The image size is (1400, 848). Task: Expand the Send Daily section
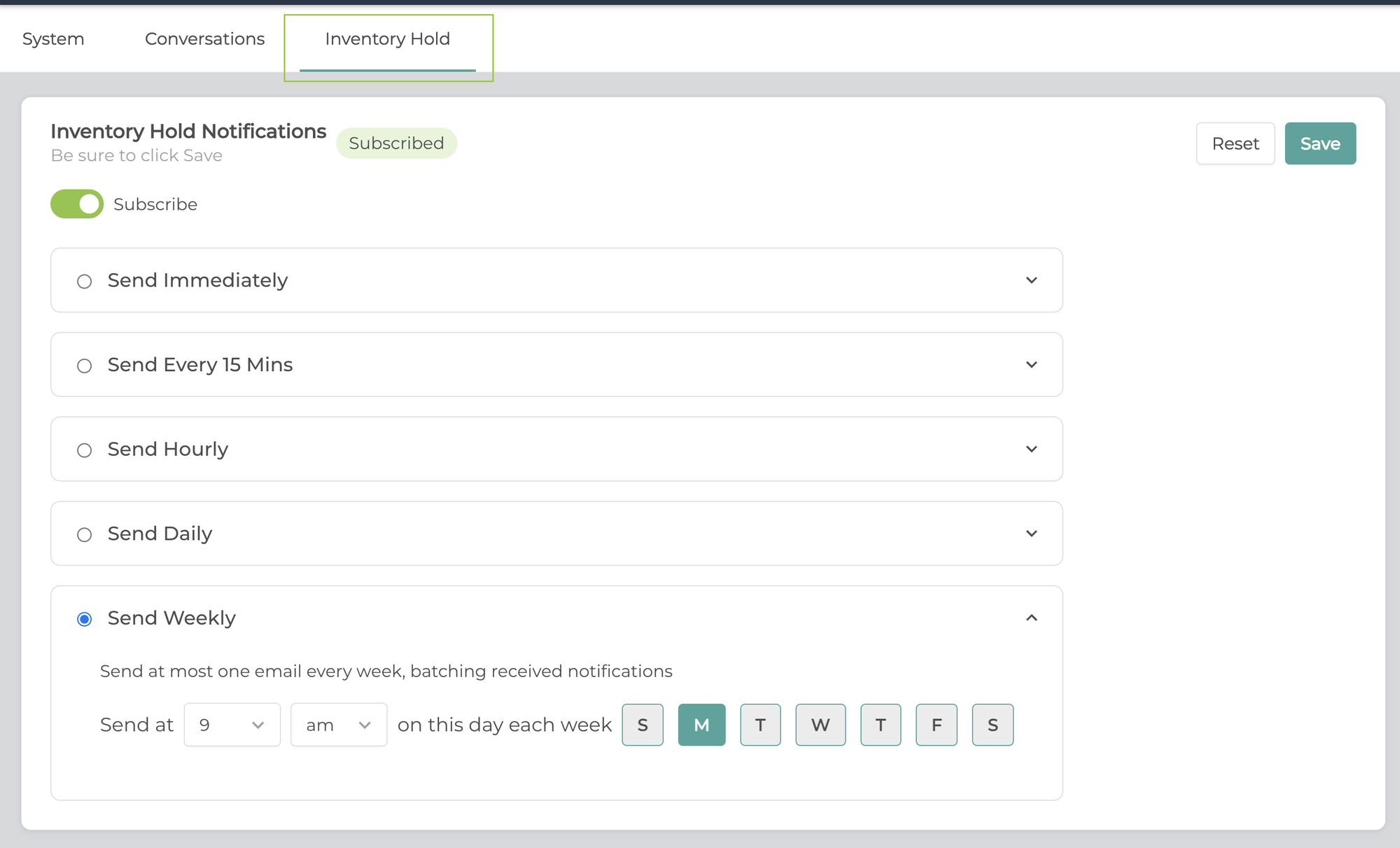(1031, 533)
